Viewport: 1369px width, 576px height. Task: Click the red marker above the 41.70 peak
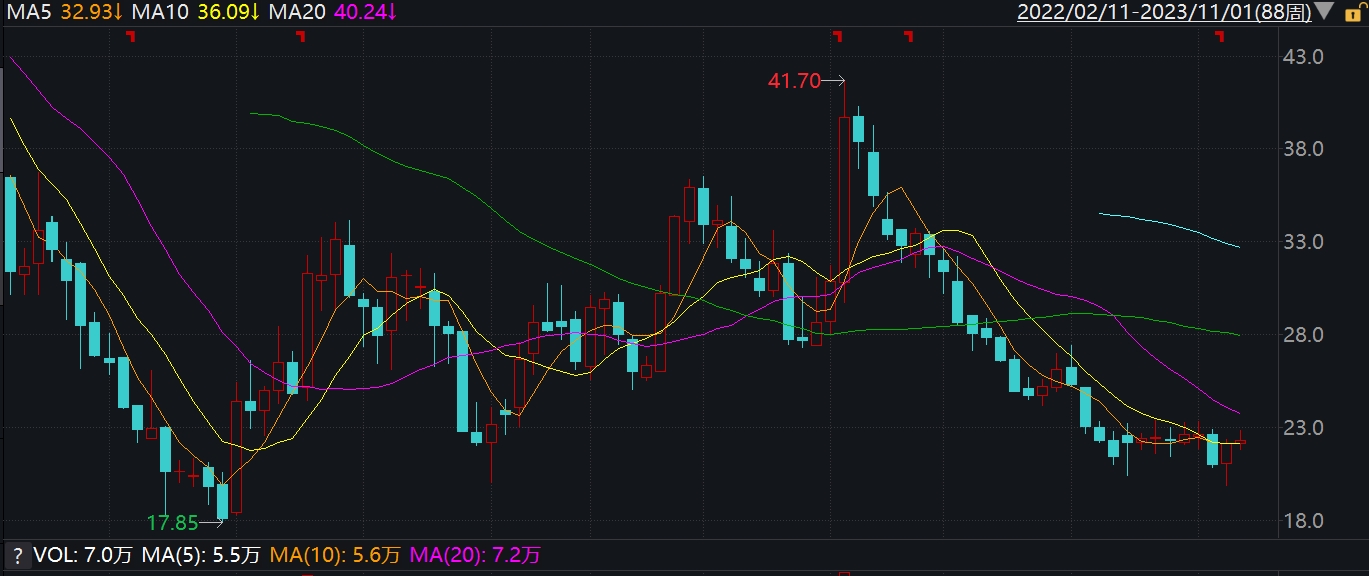point(838,37)
